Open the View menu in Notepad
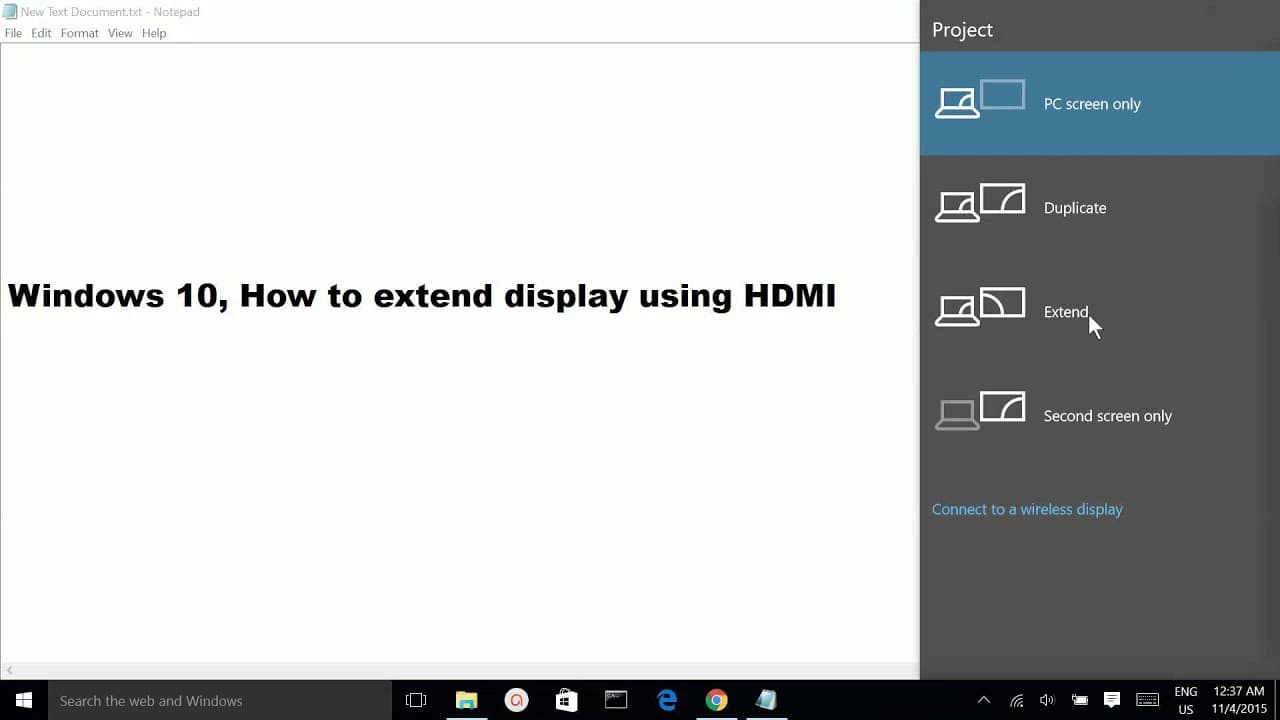The image size is (1280, 720). [120, 33]
